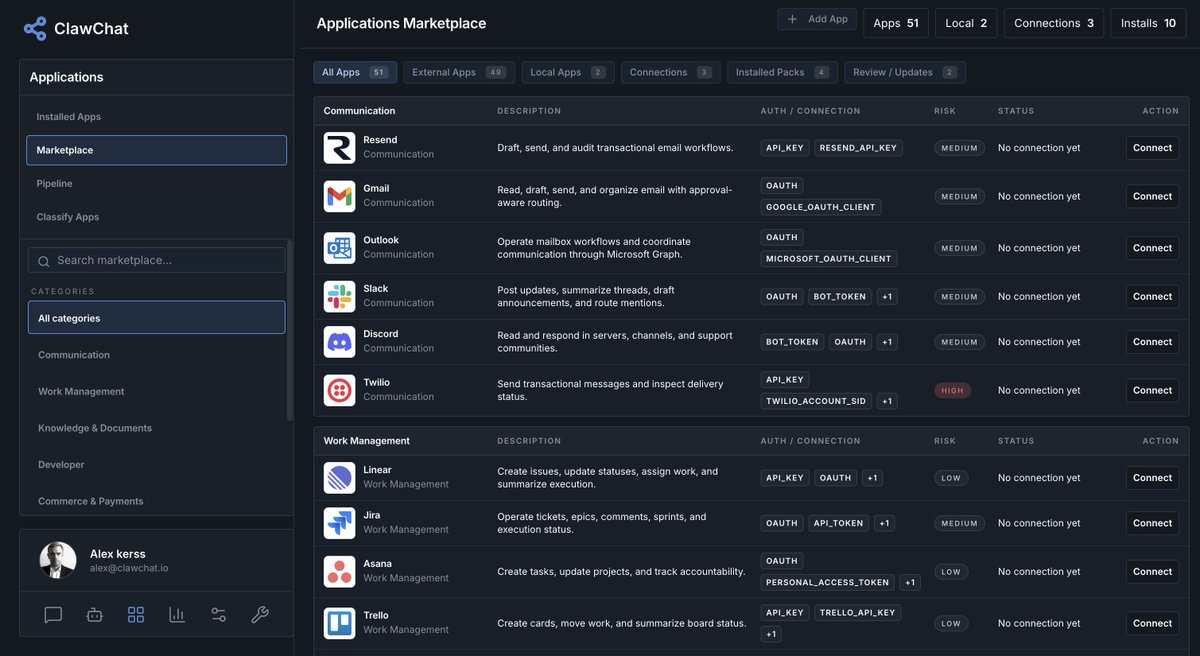Screen dimensions: 1200x656
Task: Connect the Trello app
Action: point(1152,623)
